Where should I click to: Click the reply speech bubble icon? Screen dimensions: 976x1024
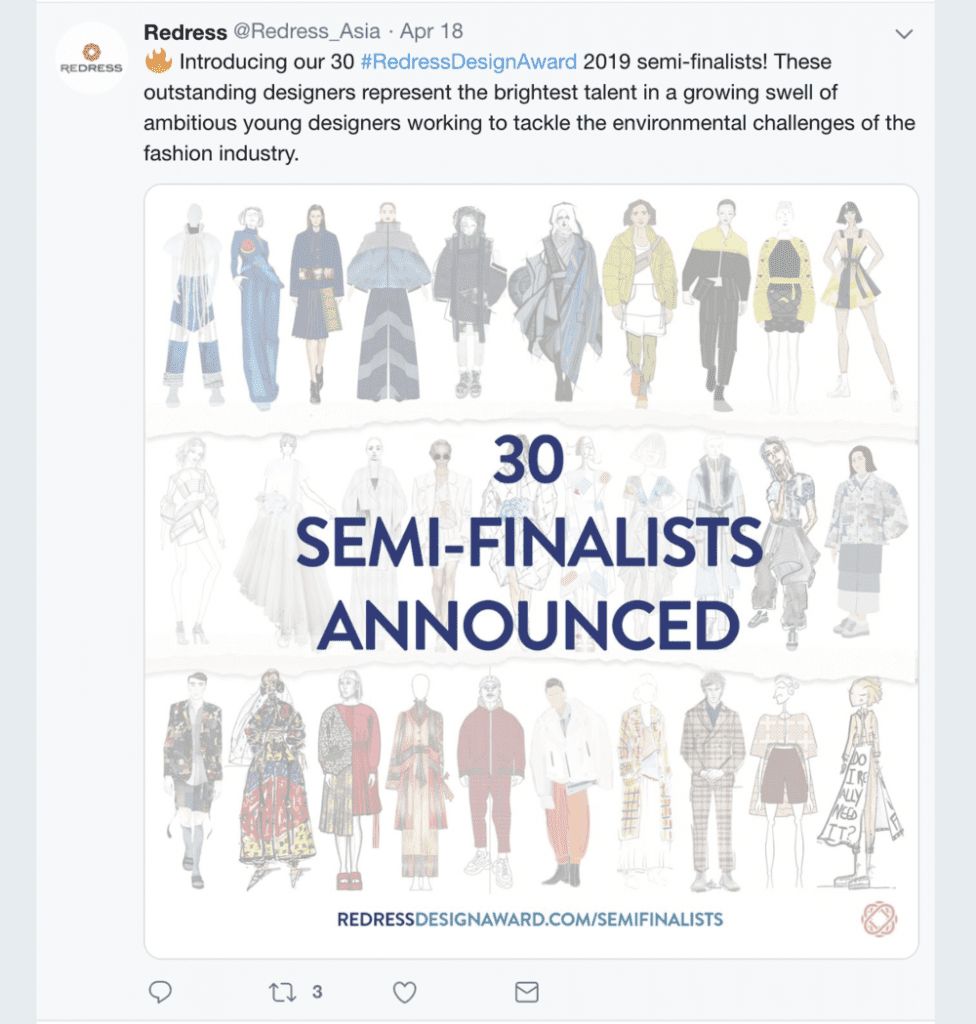coord(158,991)
